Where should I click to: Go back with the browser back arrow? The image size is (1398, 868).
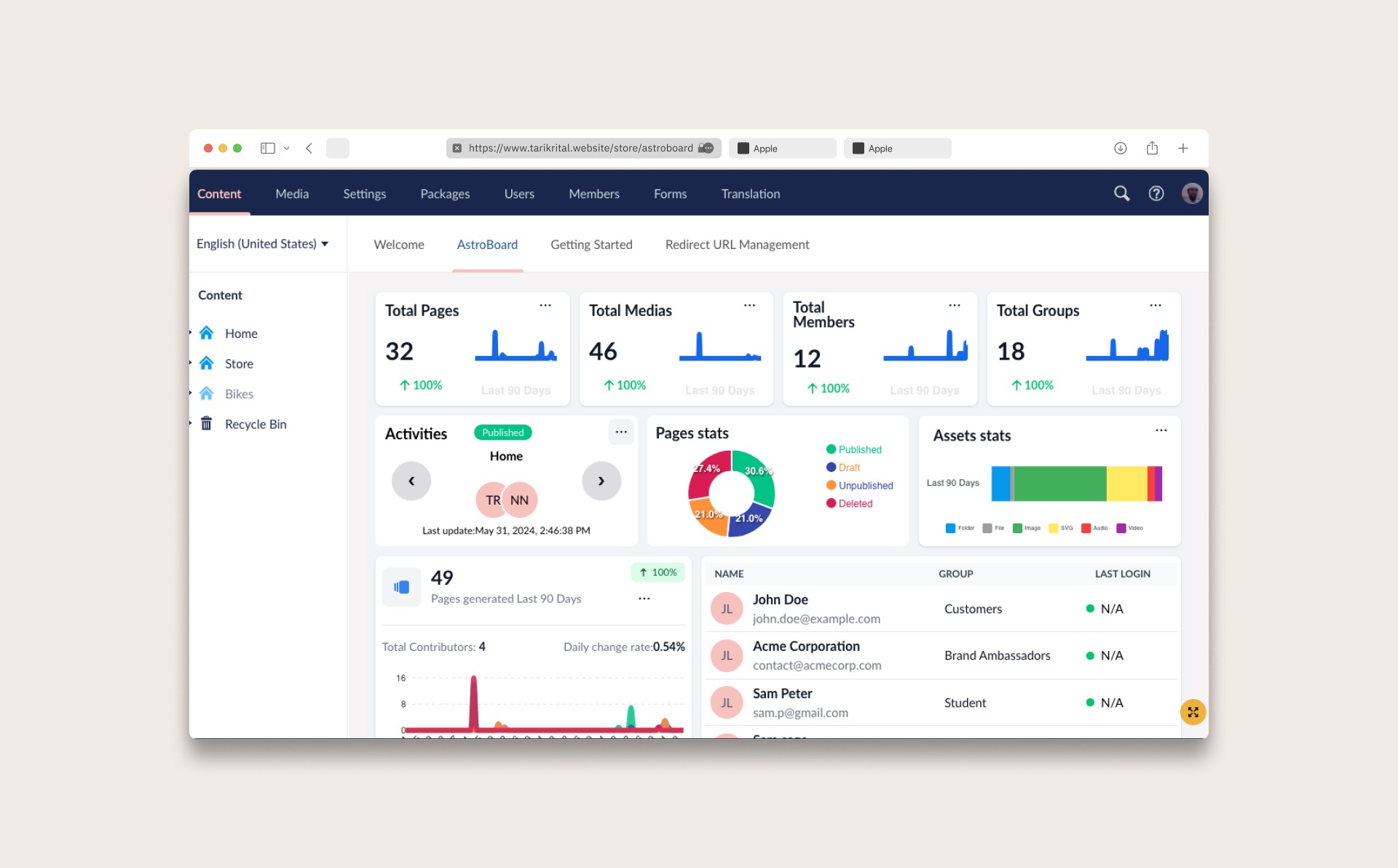[x=309, y=149]
